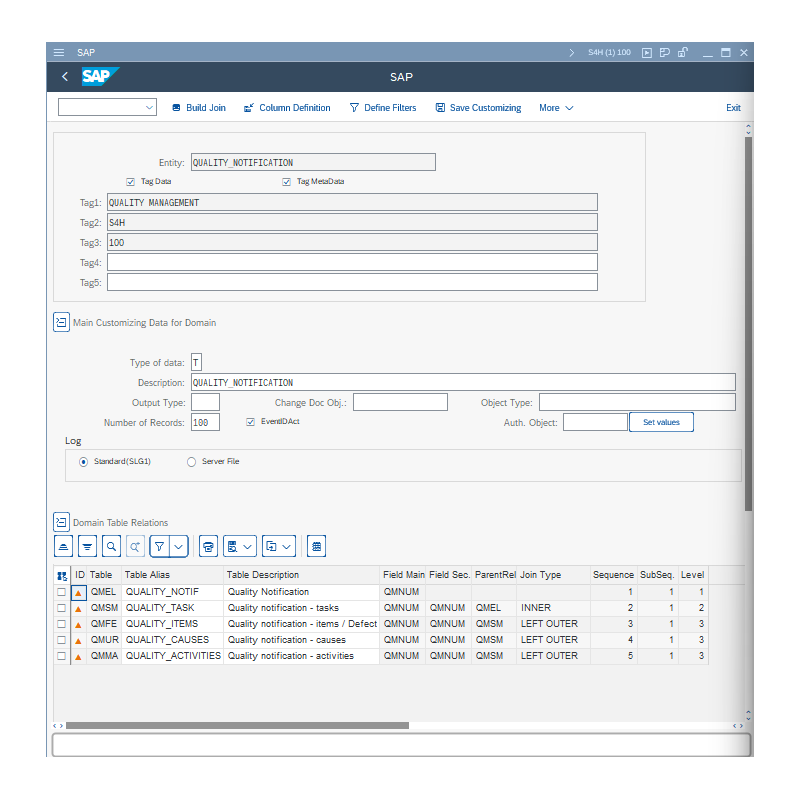800x800 pixels.
Task: Click the sort ascending icon in table toolbar
Action: tap(64, 547)
